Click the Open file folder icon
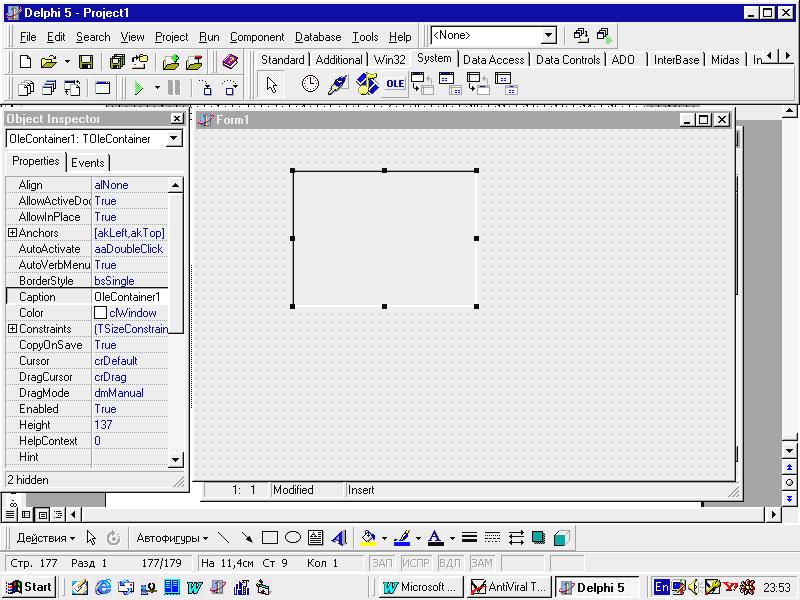 coord(49,62)
